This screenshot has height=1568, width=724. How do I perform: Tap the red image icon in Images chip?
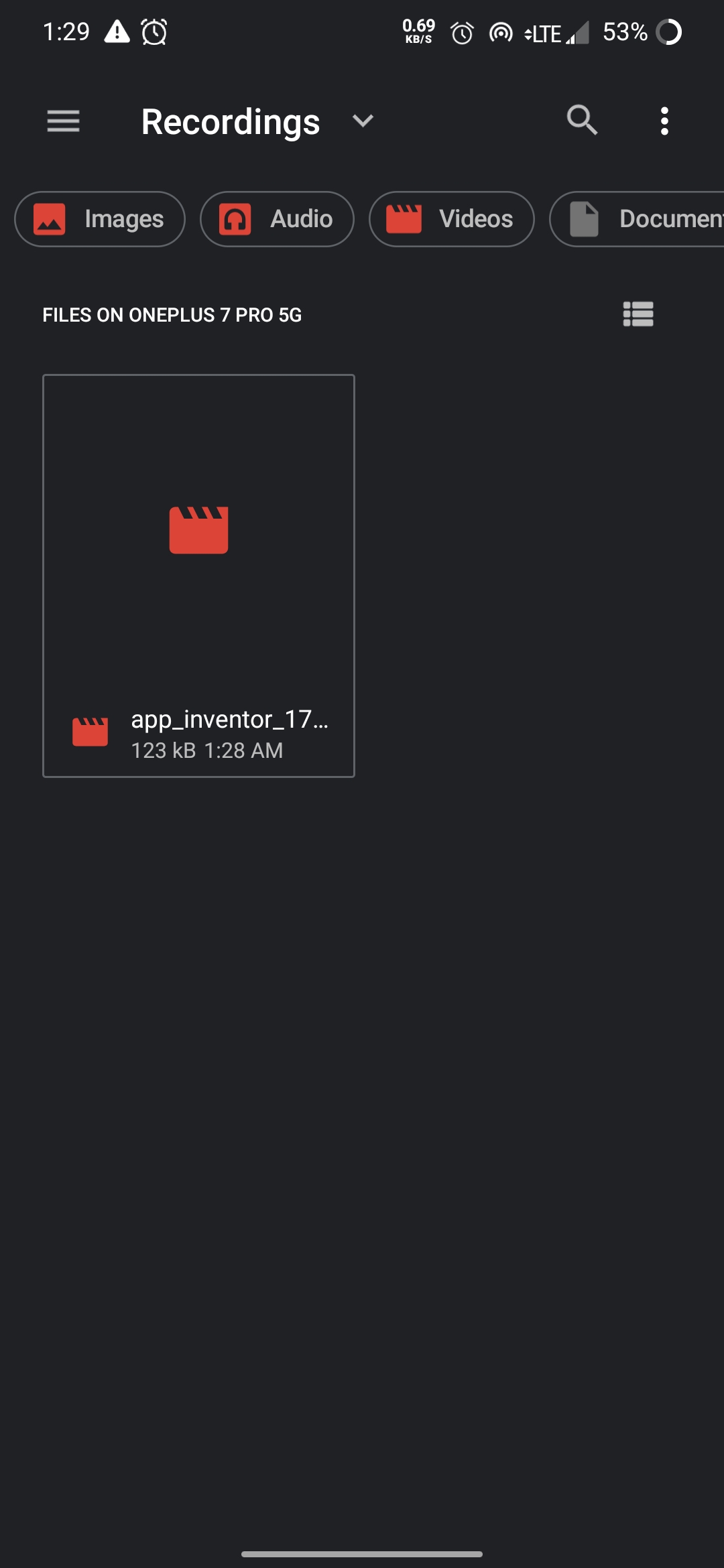50,219
